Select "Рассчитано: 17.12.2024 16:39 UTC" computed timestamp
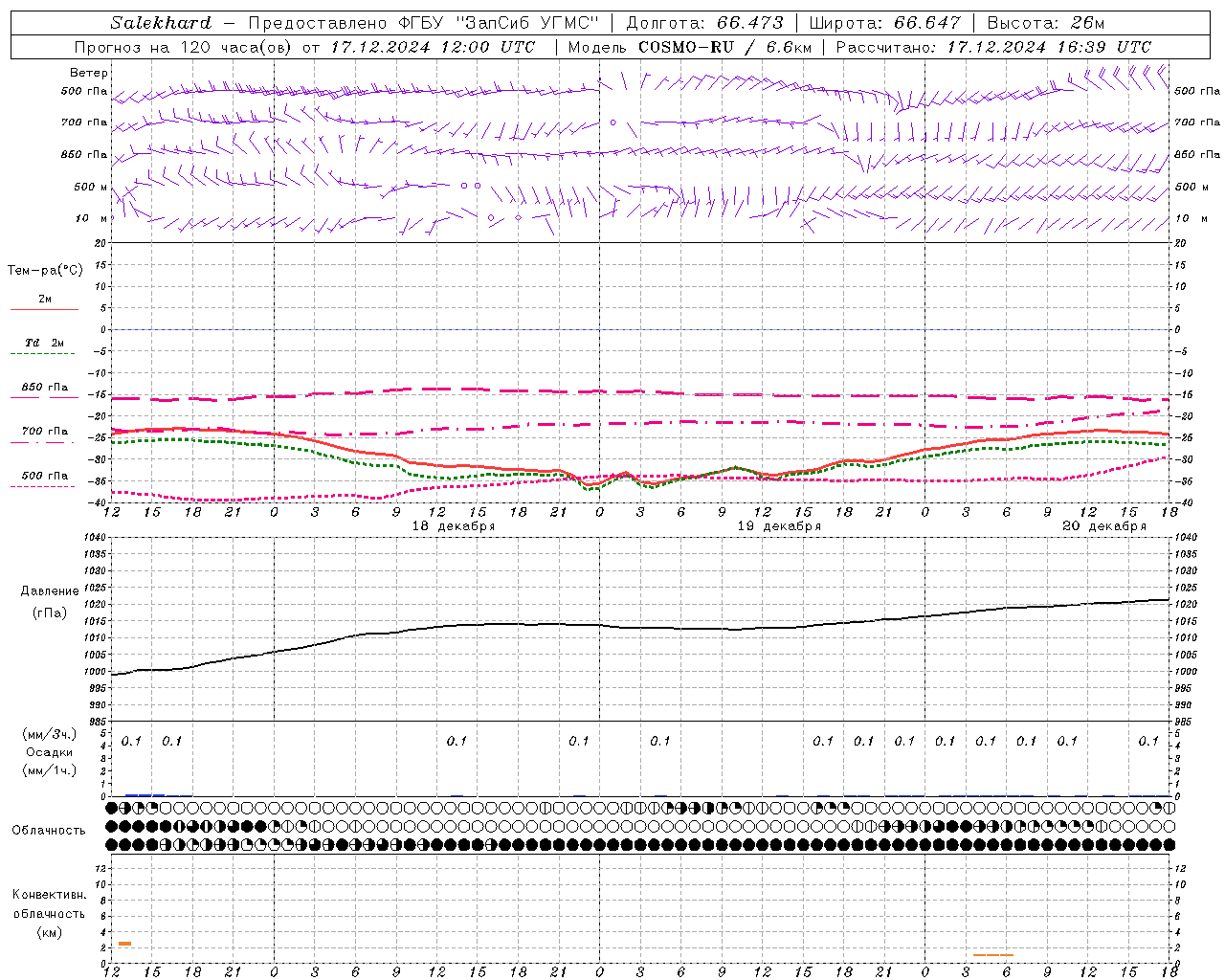 coord(994,47)
